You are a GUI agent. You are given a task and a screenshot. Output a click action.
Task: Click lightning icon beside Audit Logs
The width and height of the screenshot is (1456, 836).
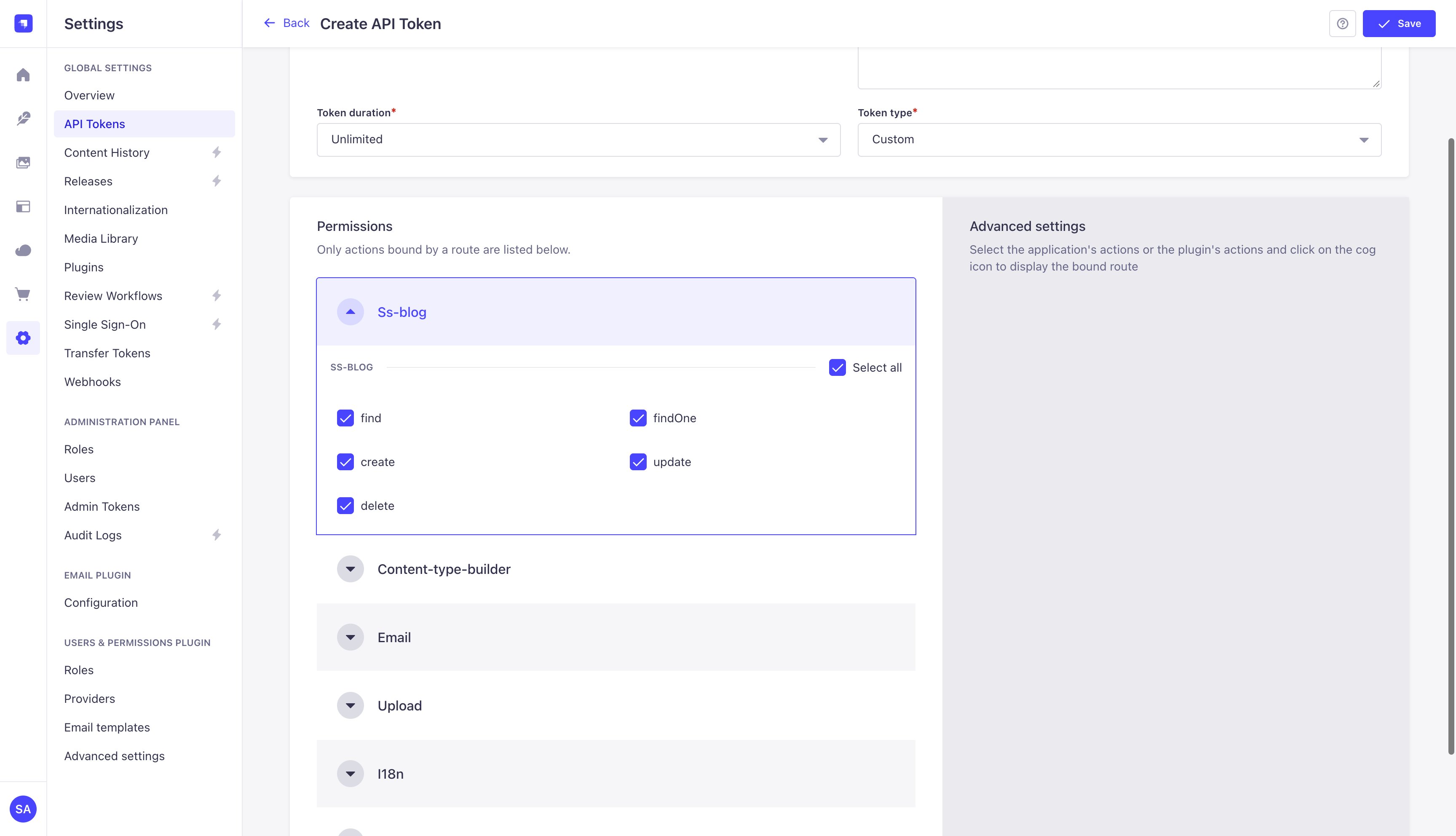pos(217,535)
